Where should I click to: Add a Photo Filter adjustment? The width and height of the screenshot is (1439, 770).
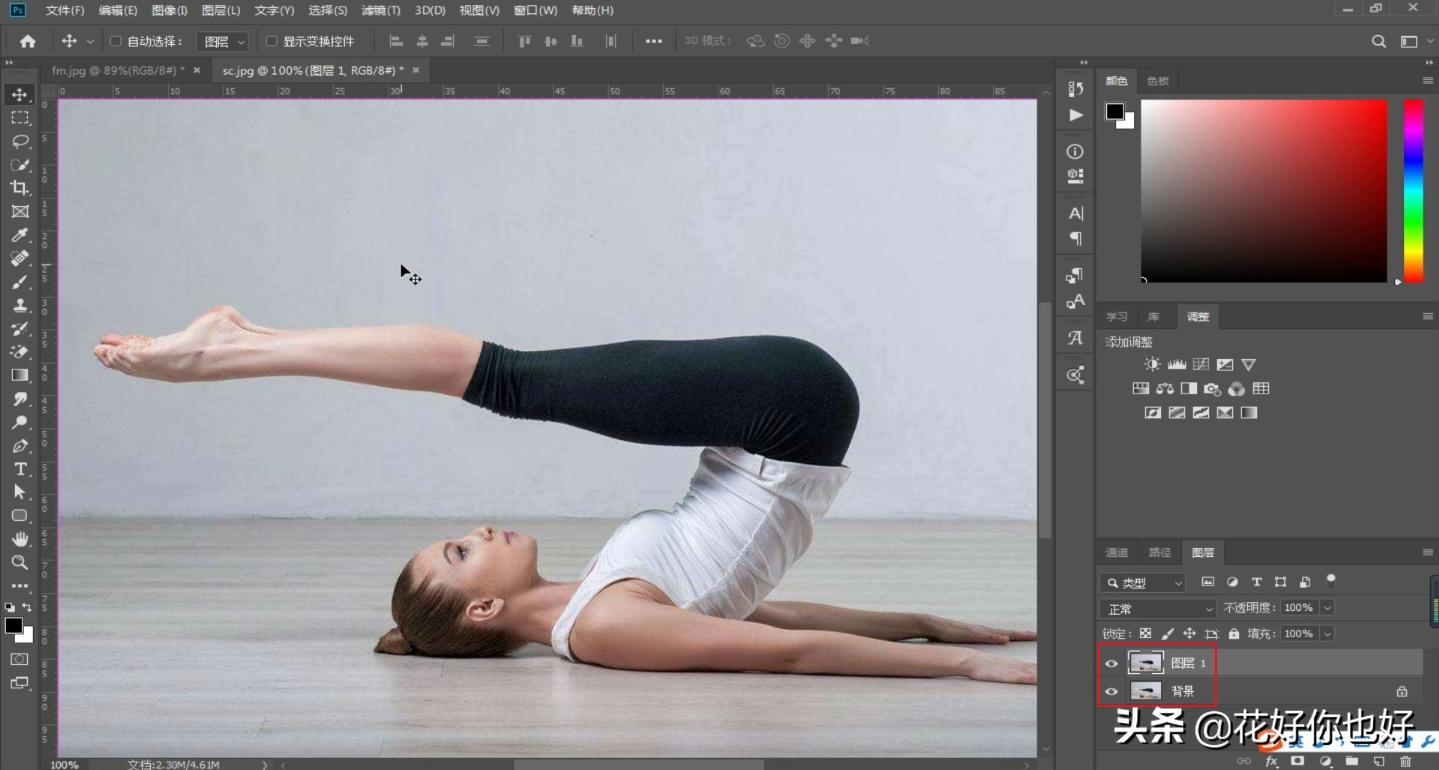click(1213, 389)
